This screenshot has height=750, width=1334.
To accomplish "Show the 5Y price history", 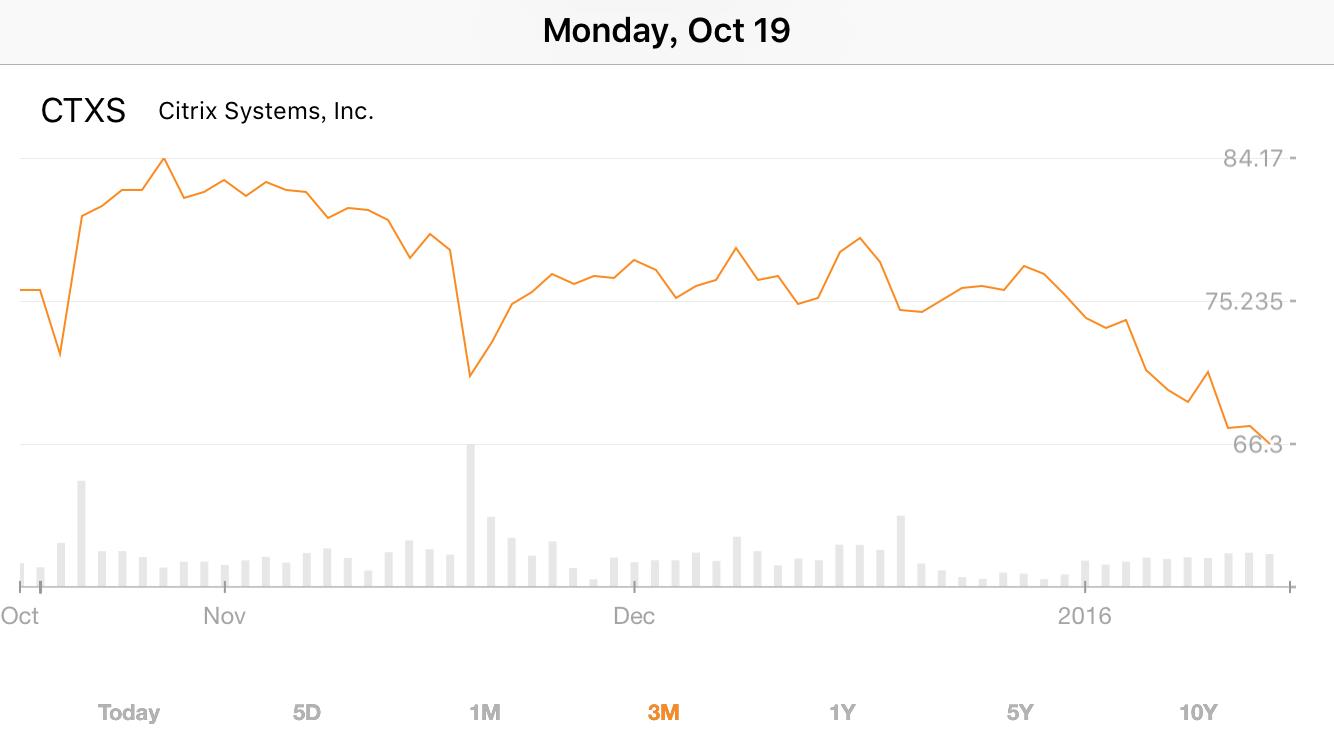I will (x=1019, y=712).
